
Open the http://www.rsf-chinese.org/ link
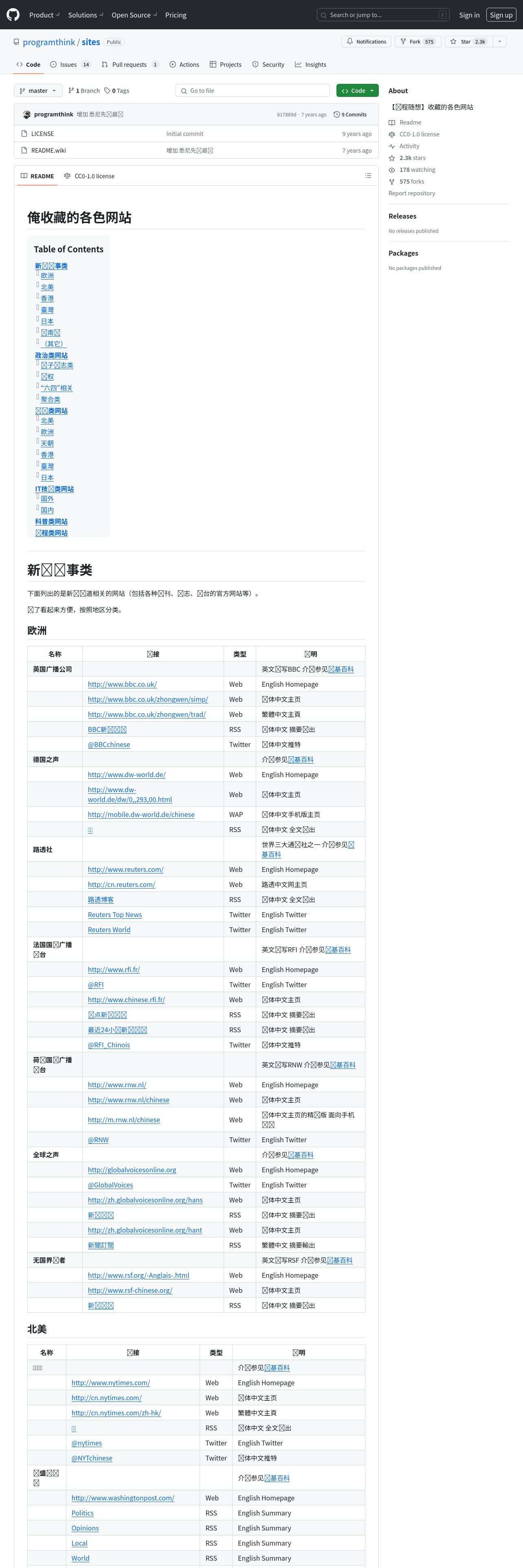pos(130,1290)
